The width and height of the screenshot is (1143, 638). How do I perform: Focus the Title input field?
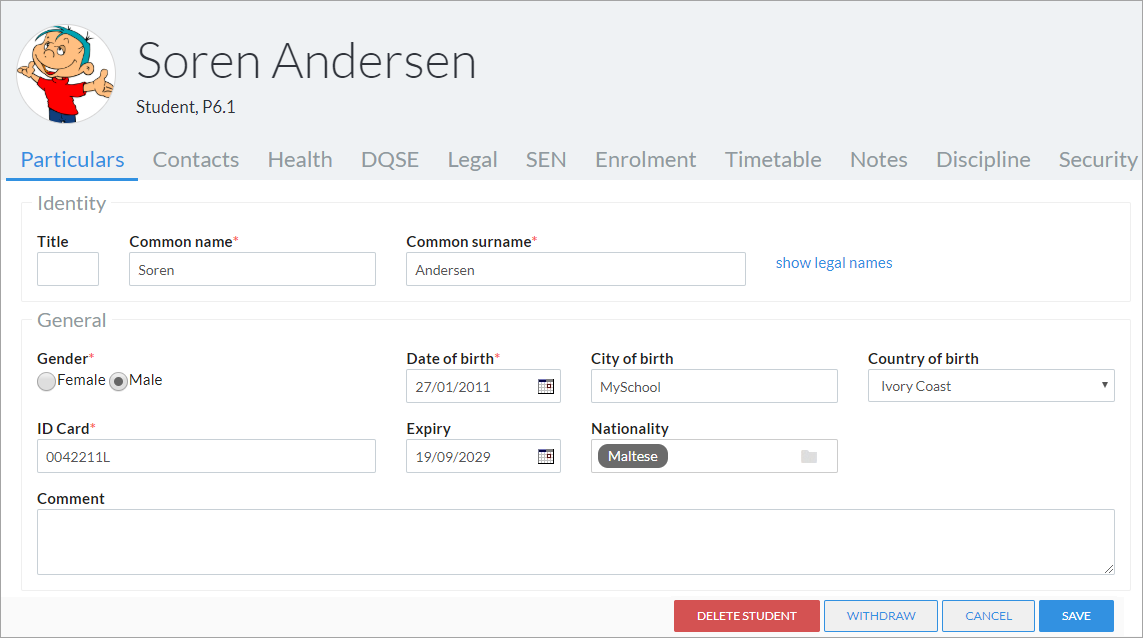coord(68,269)
